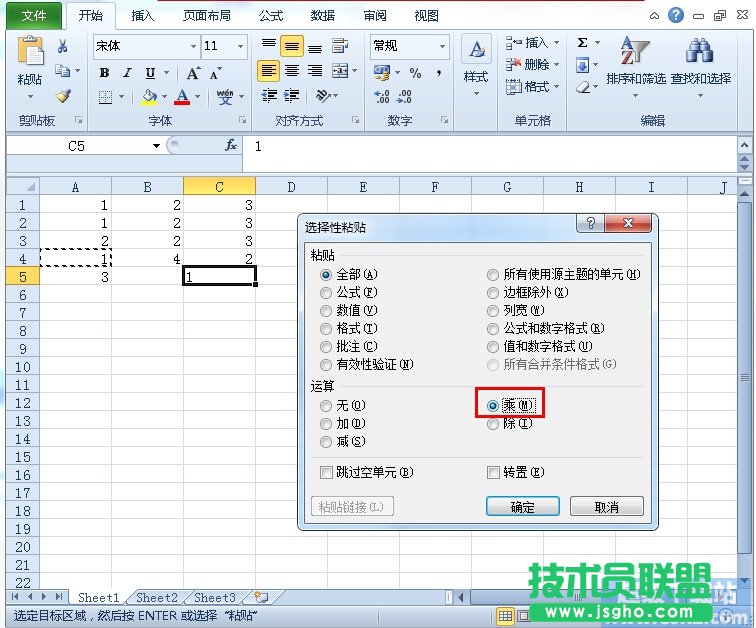The height and width of the screenshot is (628, 756).
Task: Toggle Bold formatting in the ribbon
Action: [105, 73]
